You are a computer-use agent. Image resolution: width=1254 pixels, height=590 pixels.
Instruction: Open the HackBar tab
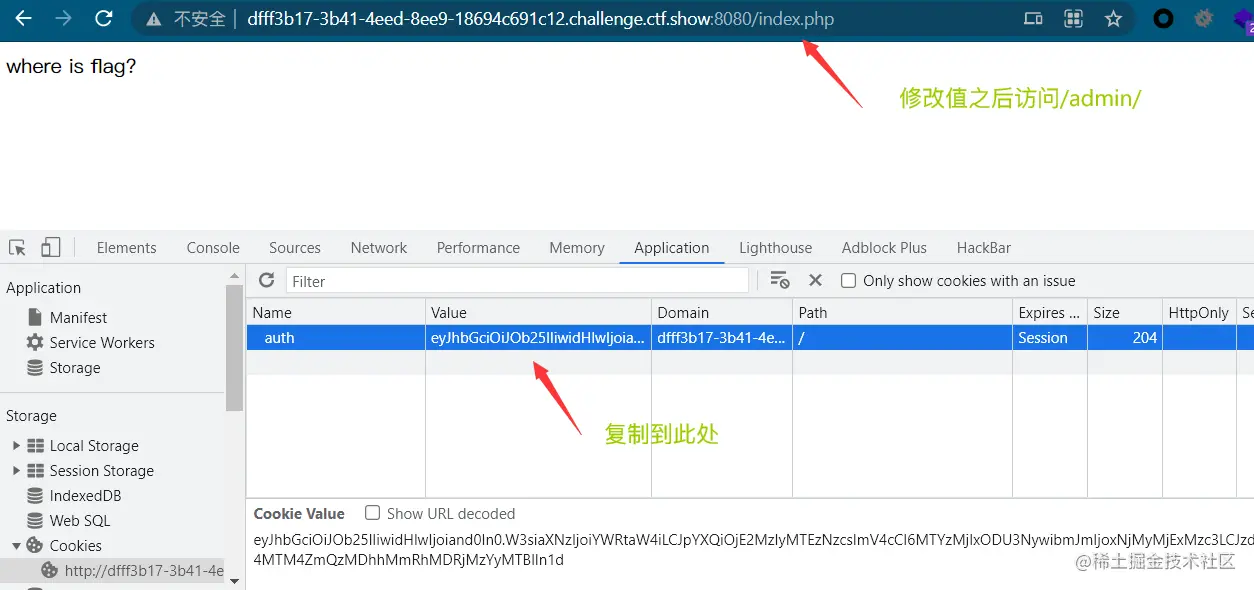[x=984, y=248]
